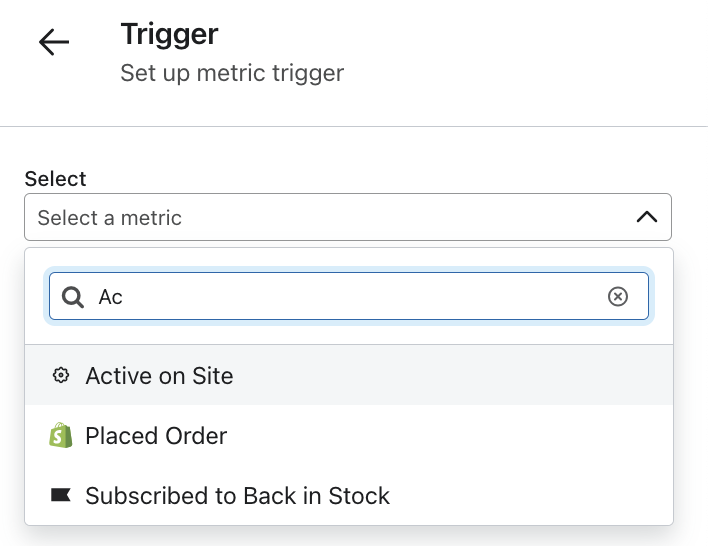Click the "Active on Site" label text
This screenshot has width=708, height=546.
point(159,376)
